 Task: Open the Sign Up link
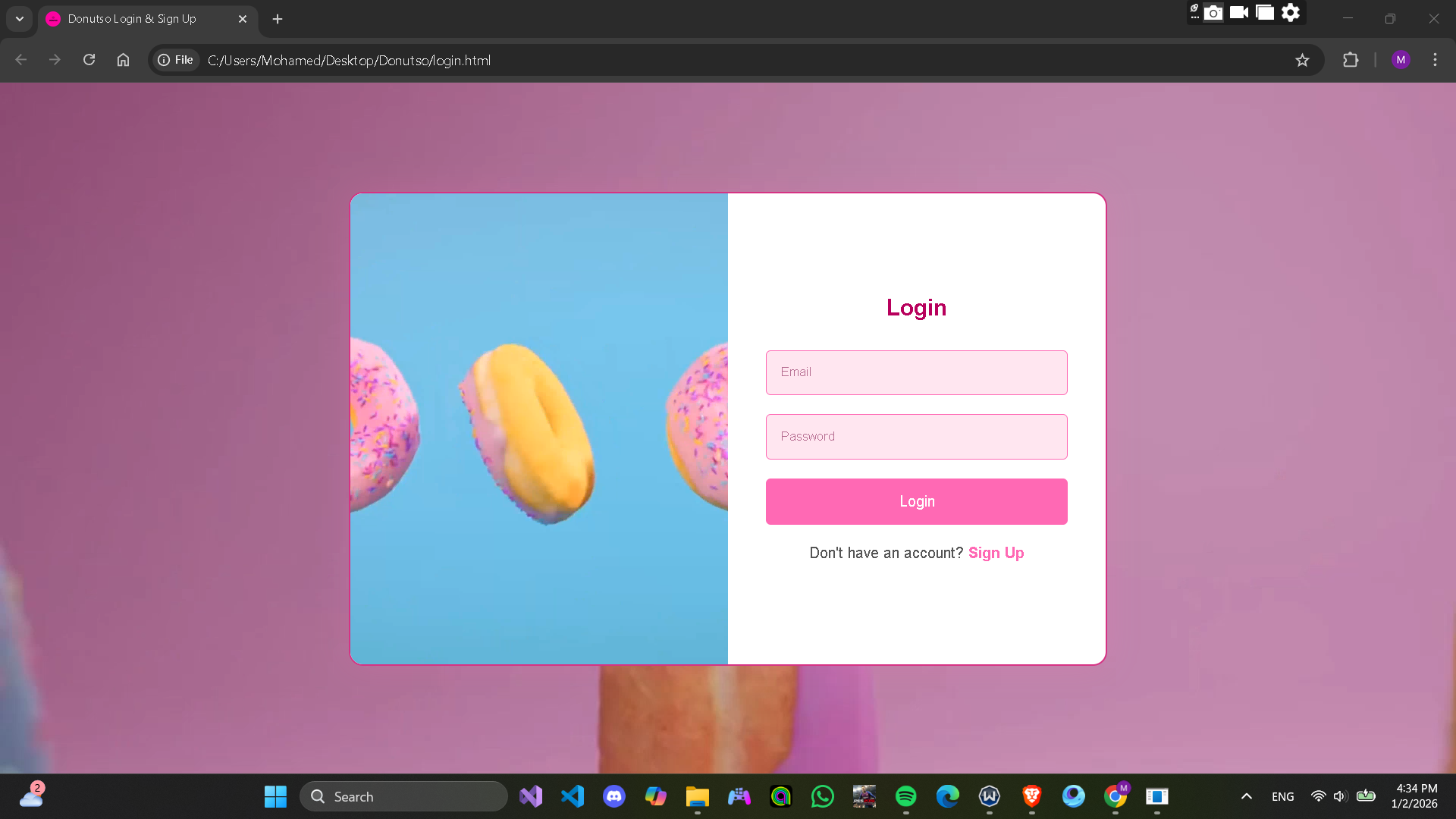click(996, 553)
